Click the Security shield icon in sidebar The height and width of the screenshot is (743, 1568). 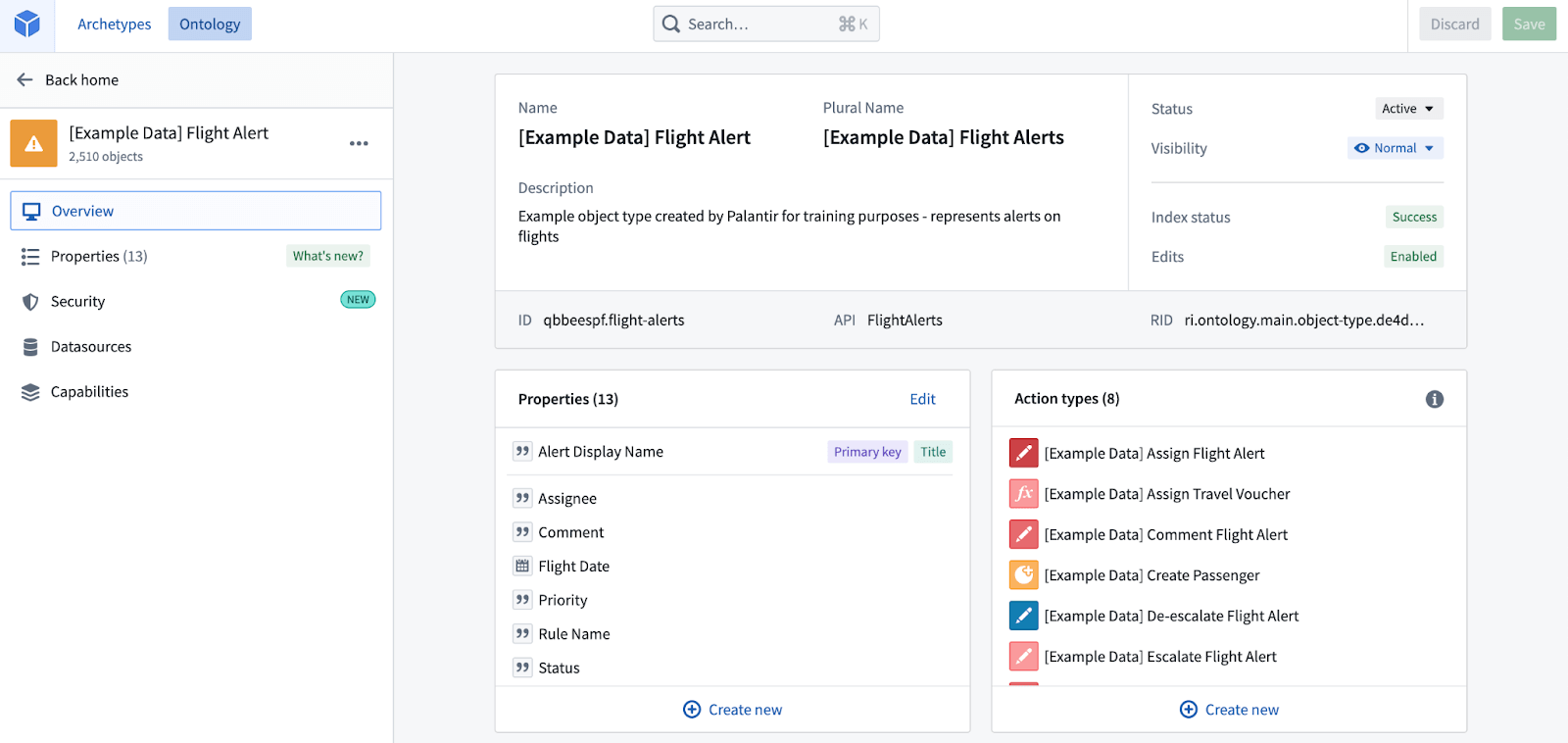point(30,302)
